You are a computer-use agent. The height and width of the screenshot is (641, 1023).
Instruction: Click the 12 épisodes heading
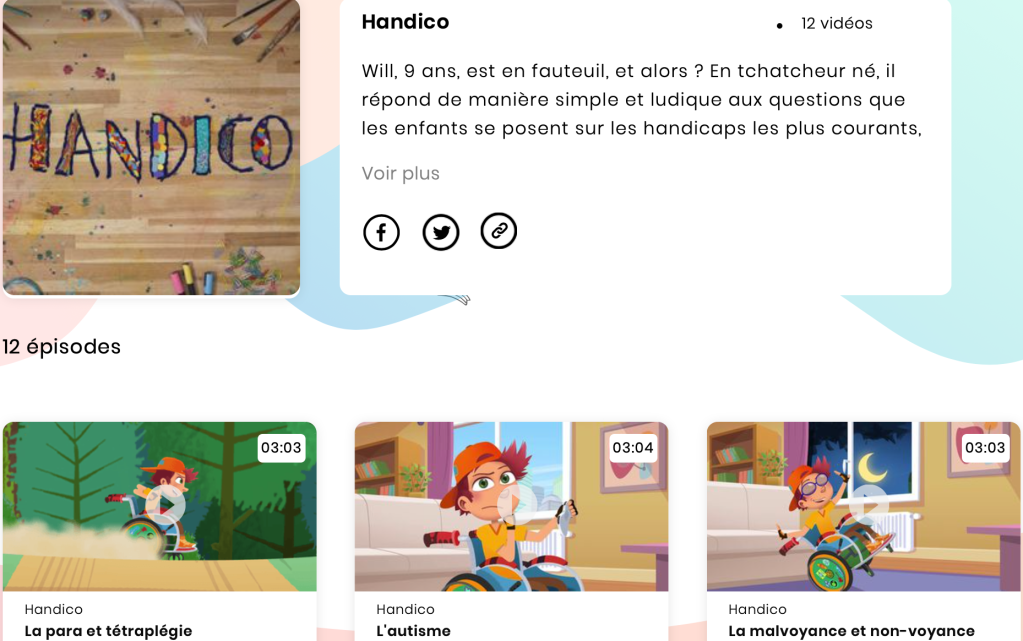61,347
